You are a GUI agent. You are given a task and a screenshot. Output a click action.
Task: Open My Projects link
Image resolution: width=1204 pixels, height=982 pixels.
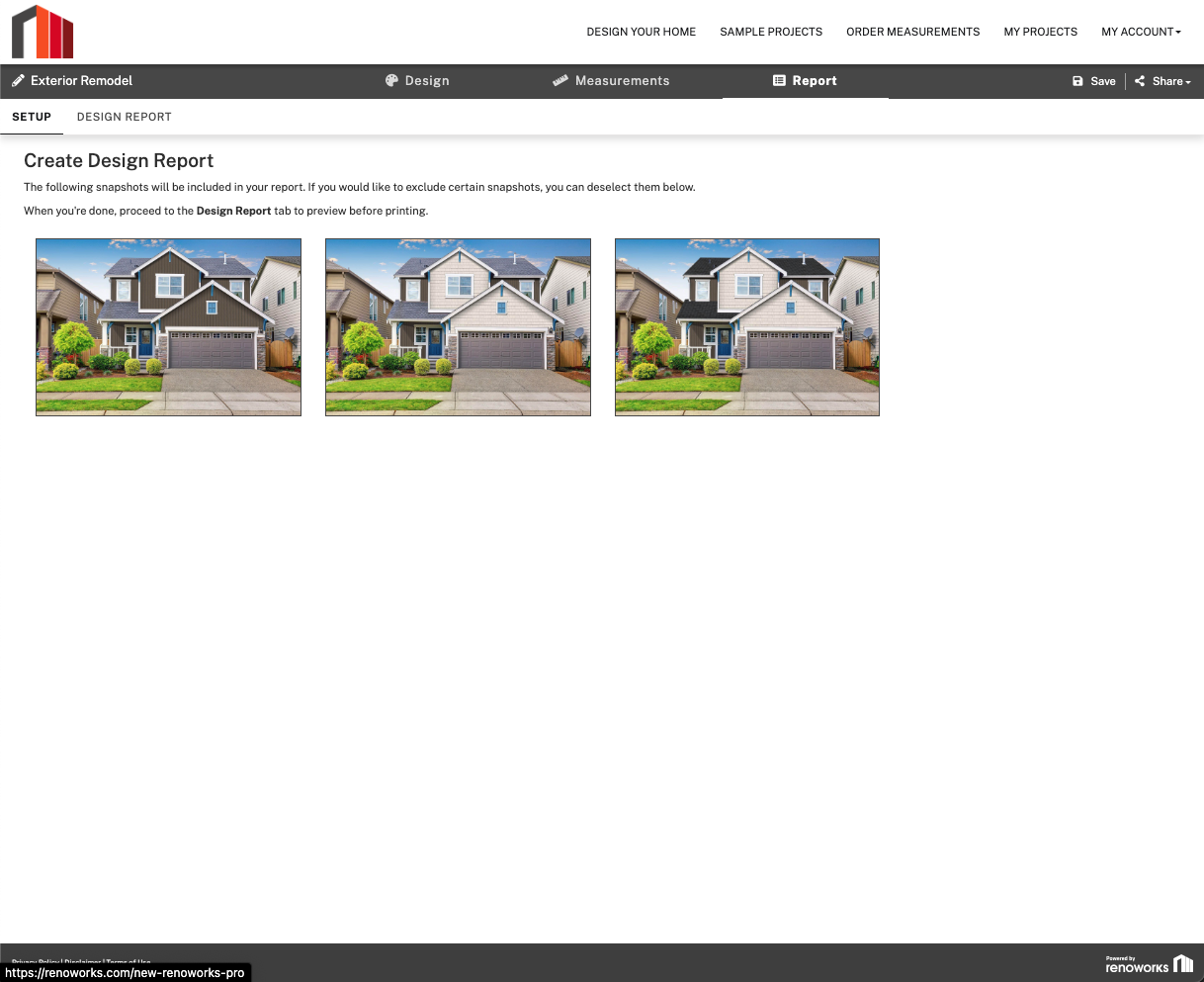pyautogui.click(x=1040, y=32)
